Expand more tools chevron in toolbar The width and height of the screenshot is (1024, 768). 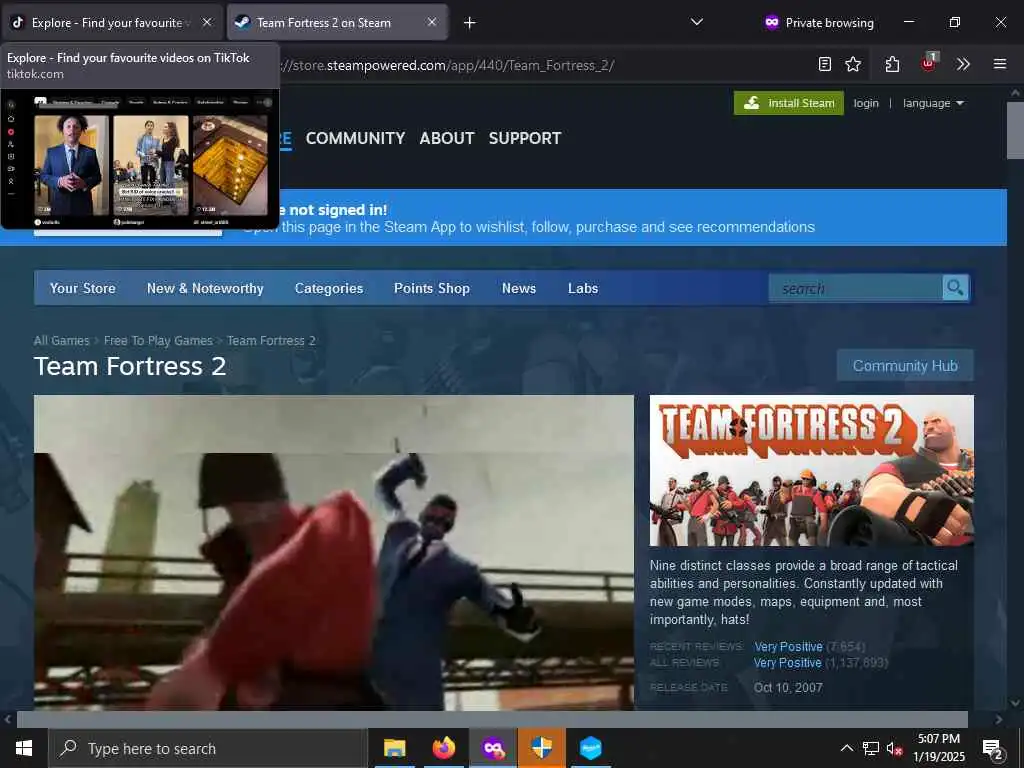pos(963,64)
